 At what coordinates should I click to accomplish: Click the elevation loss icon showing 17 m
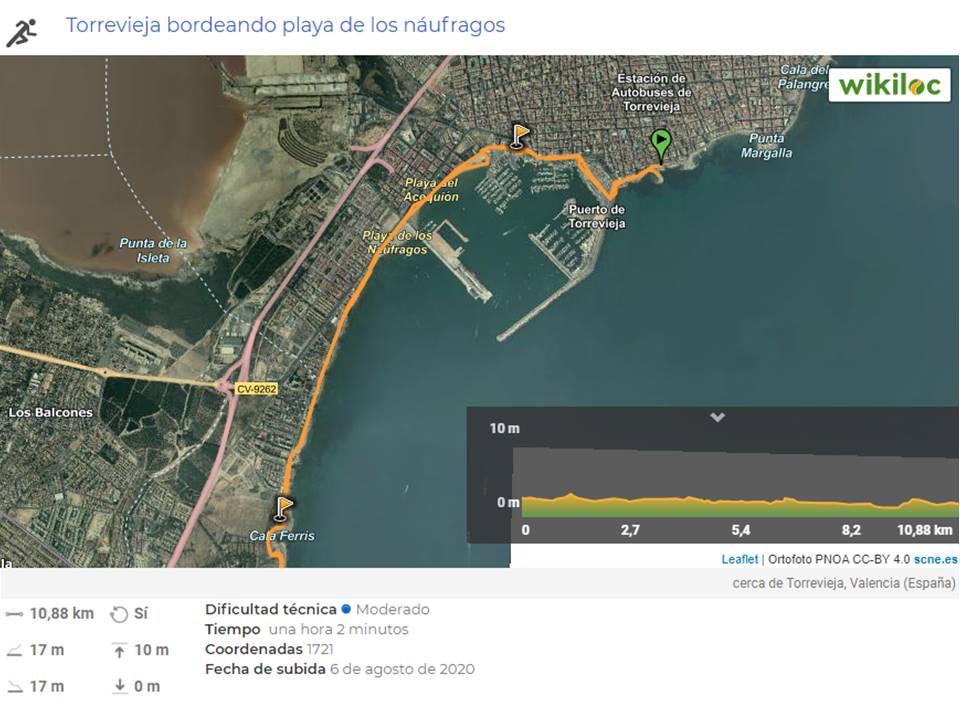pos(14,686)
